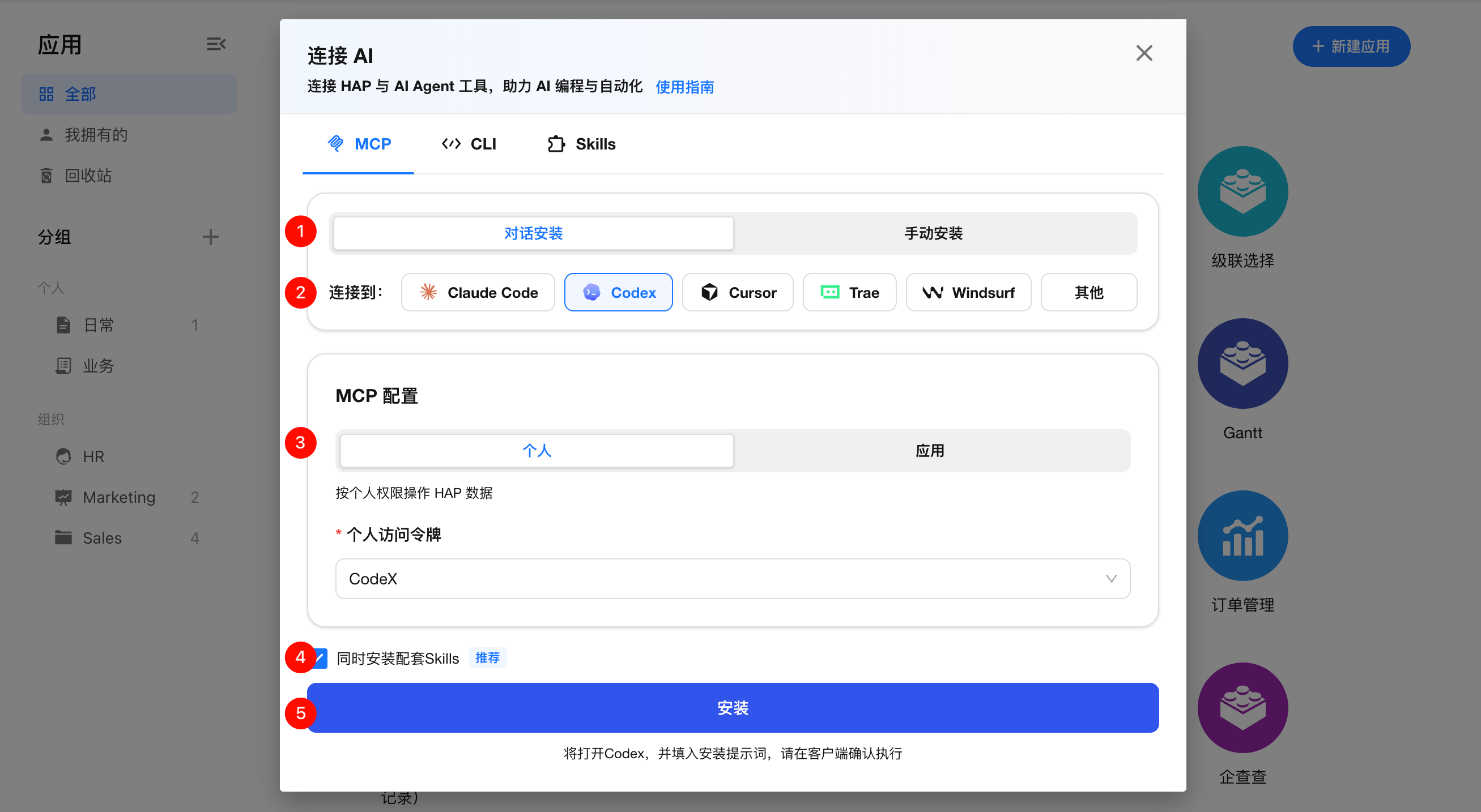The width and height of the screenshot is (1481, 812).
Task: Click the 推荐 tag
Action: coord(488,657)
